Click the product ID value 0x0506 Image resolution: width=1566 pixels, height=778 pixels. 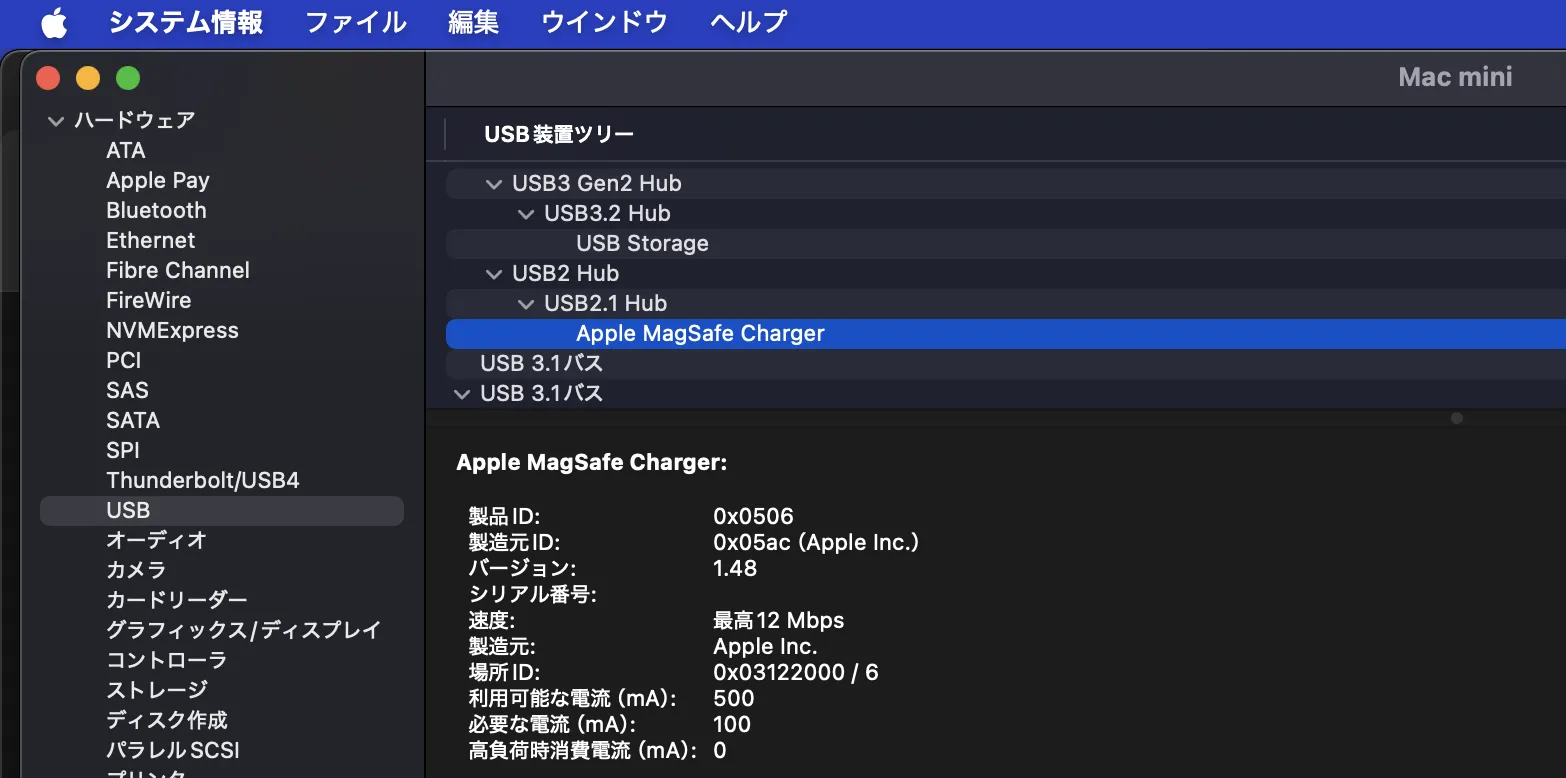click(753, 517)
